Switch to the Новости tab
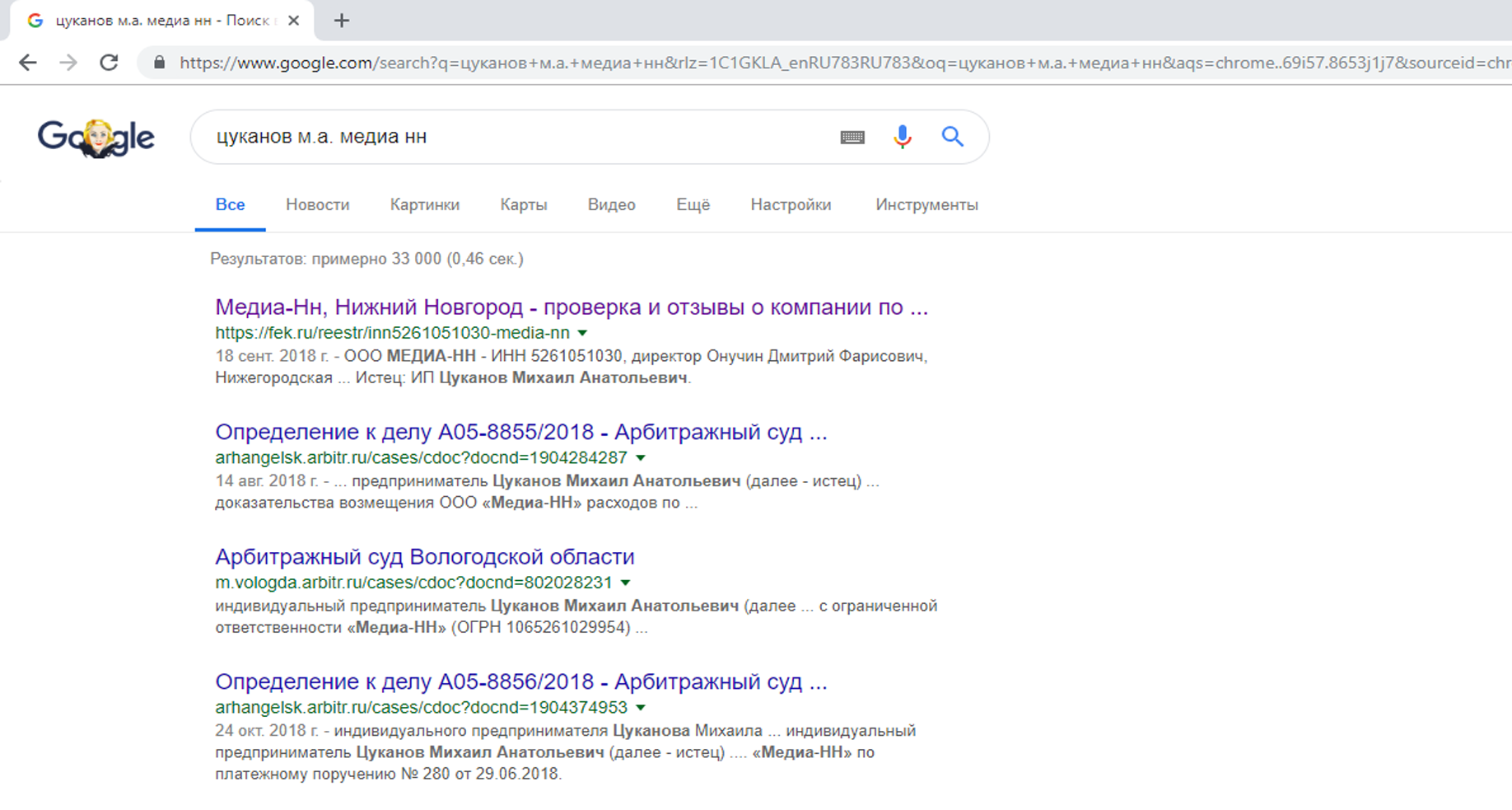Image resolution: width=1512 pixels, height=810 pixels. 318,204
